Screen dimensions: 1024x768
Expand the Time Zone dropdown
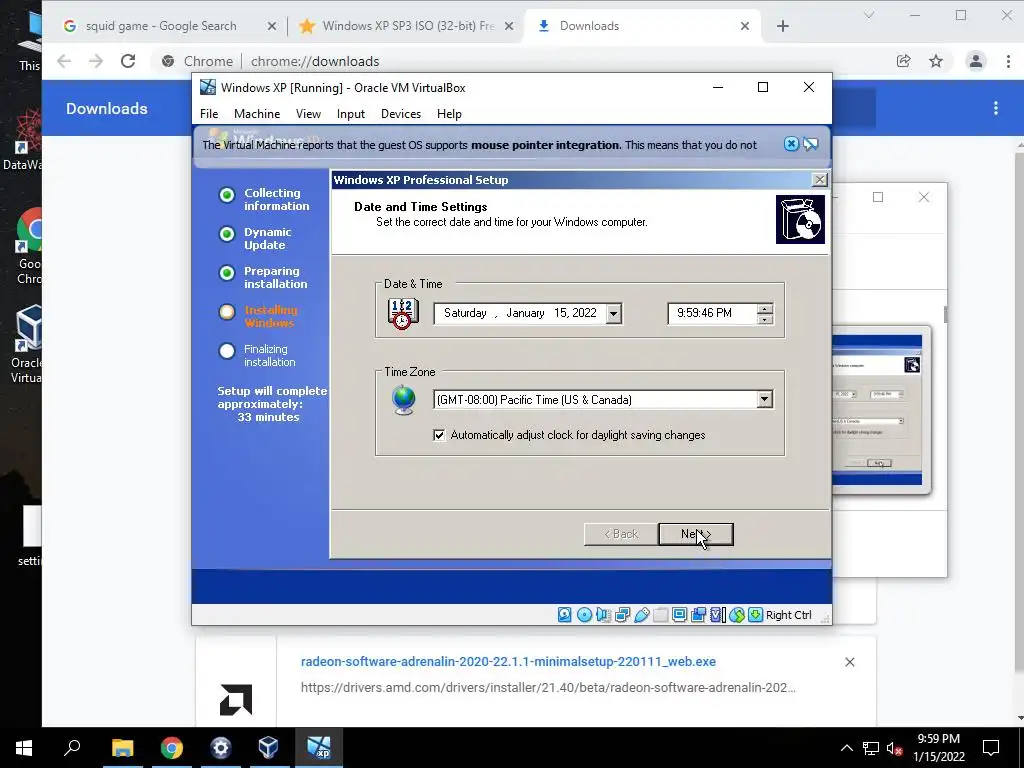pos(764,400)
